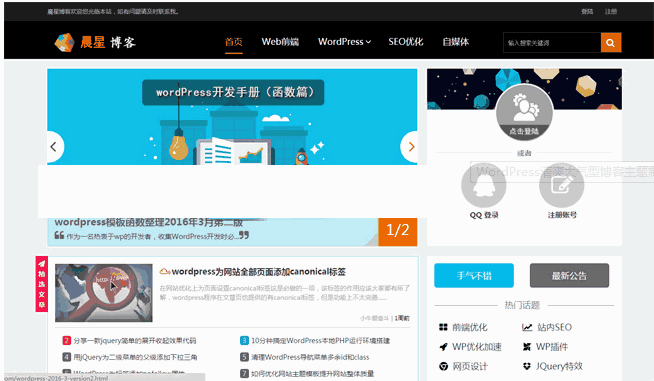Focus the search keyword input field
The height and width of the screenshot is (381, 654).
click(552, 43)
